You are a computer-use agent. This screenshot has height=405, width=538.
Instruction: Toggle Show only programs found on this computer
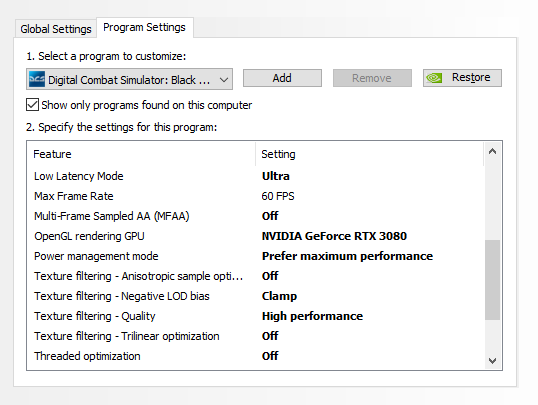coord(33,105)
